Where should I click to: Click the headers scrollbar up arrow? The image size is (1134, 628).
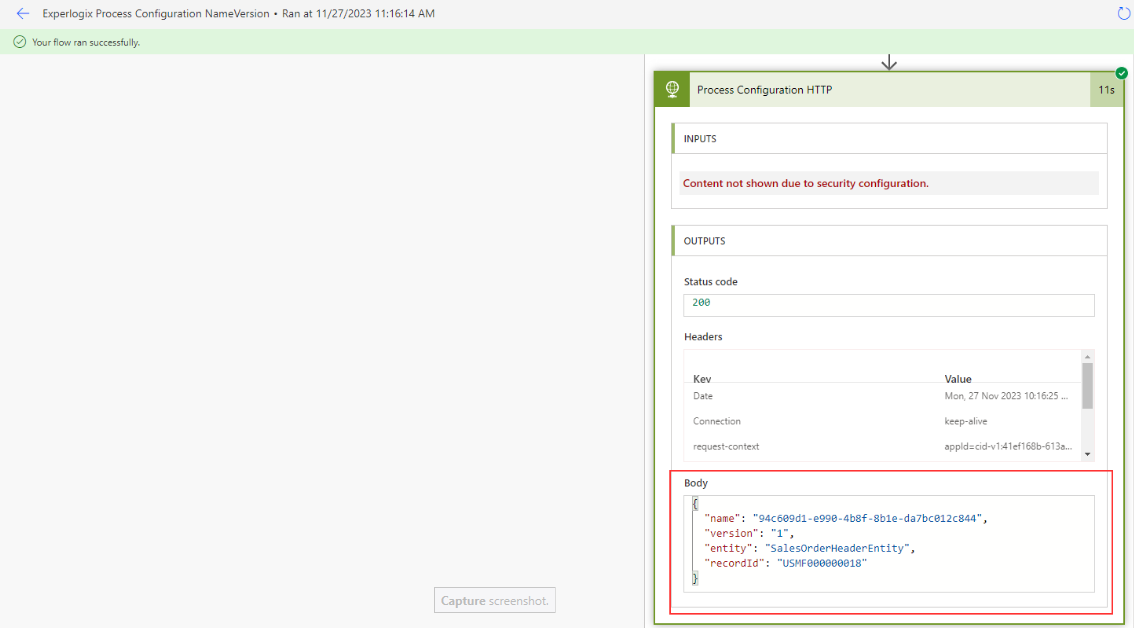click(1088, 356)
